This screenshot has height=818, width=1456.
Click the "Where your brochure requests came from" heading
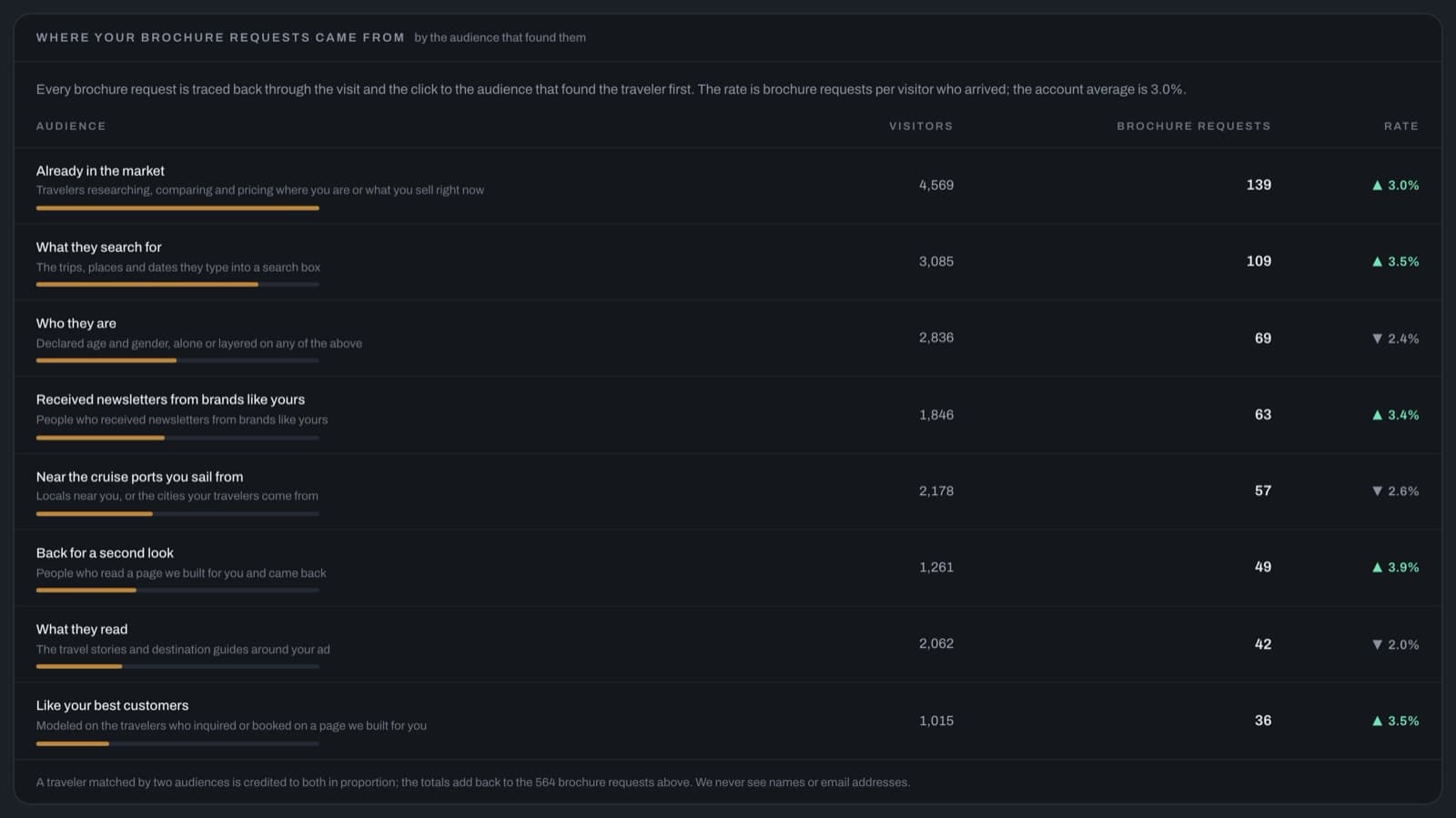220,37
